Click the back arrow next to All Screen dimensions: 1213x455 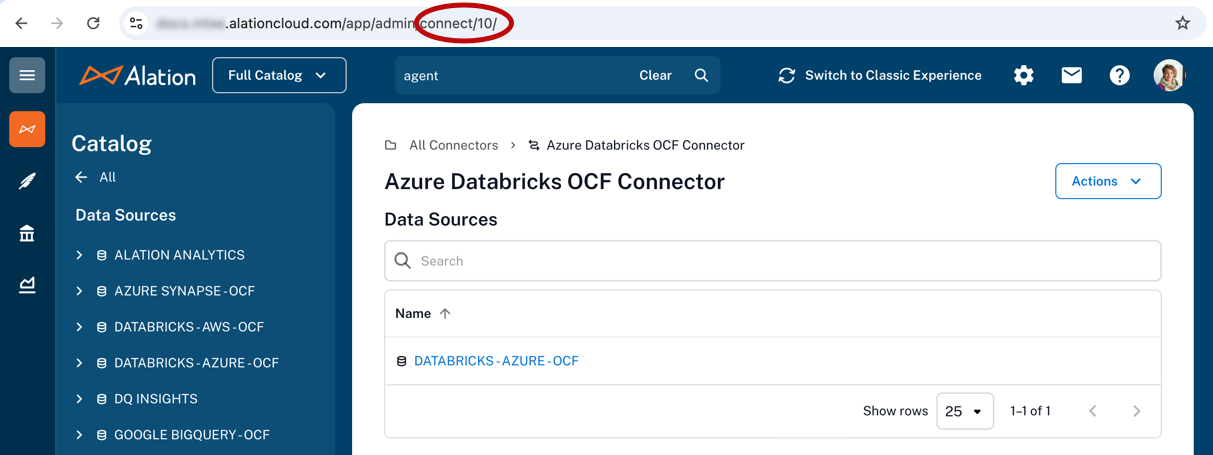(81, 177)
